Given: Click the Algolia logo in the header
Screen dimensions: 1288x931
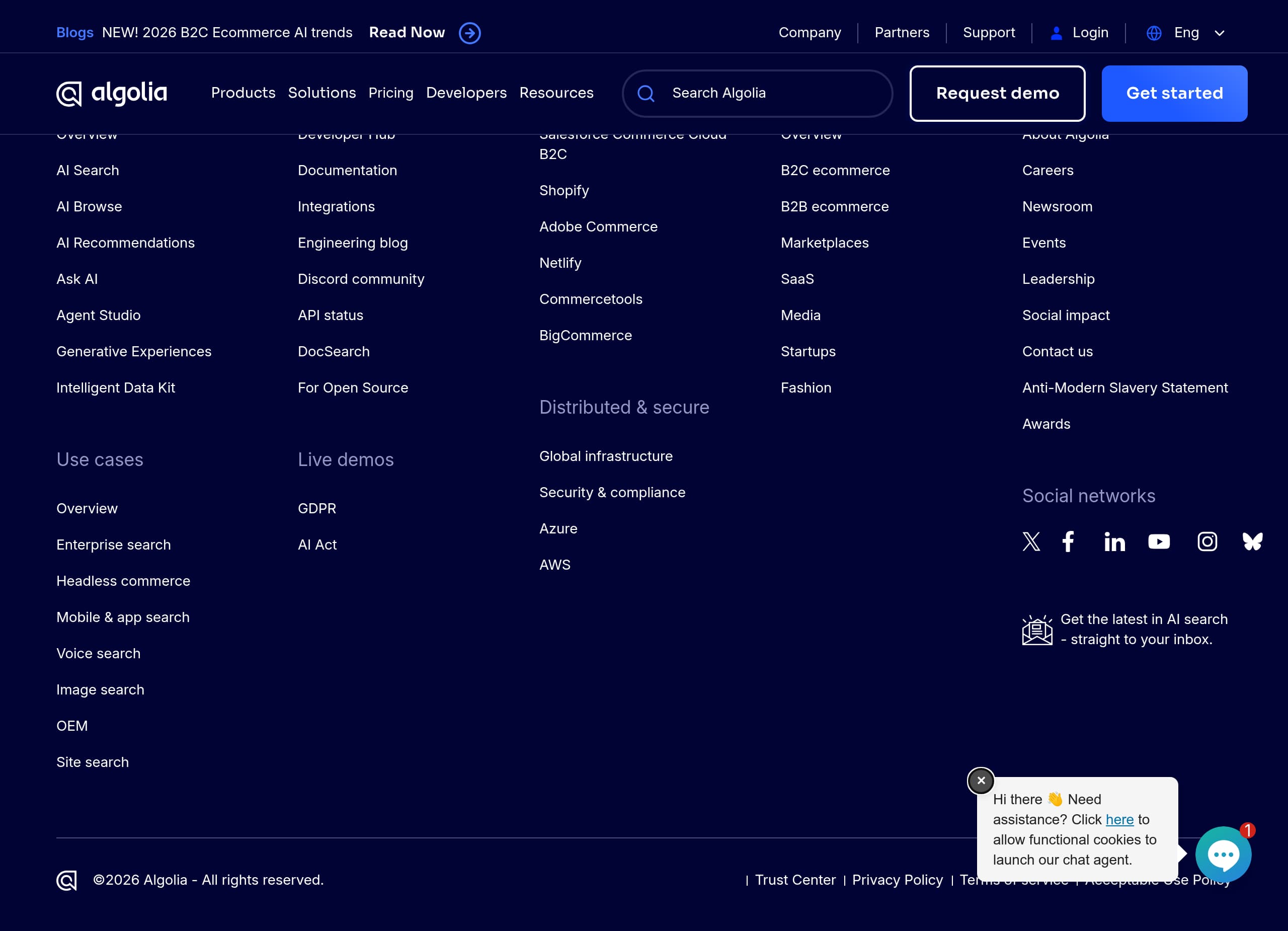Looking at the screenshot, I should [x=112, y=93].
